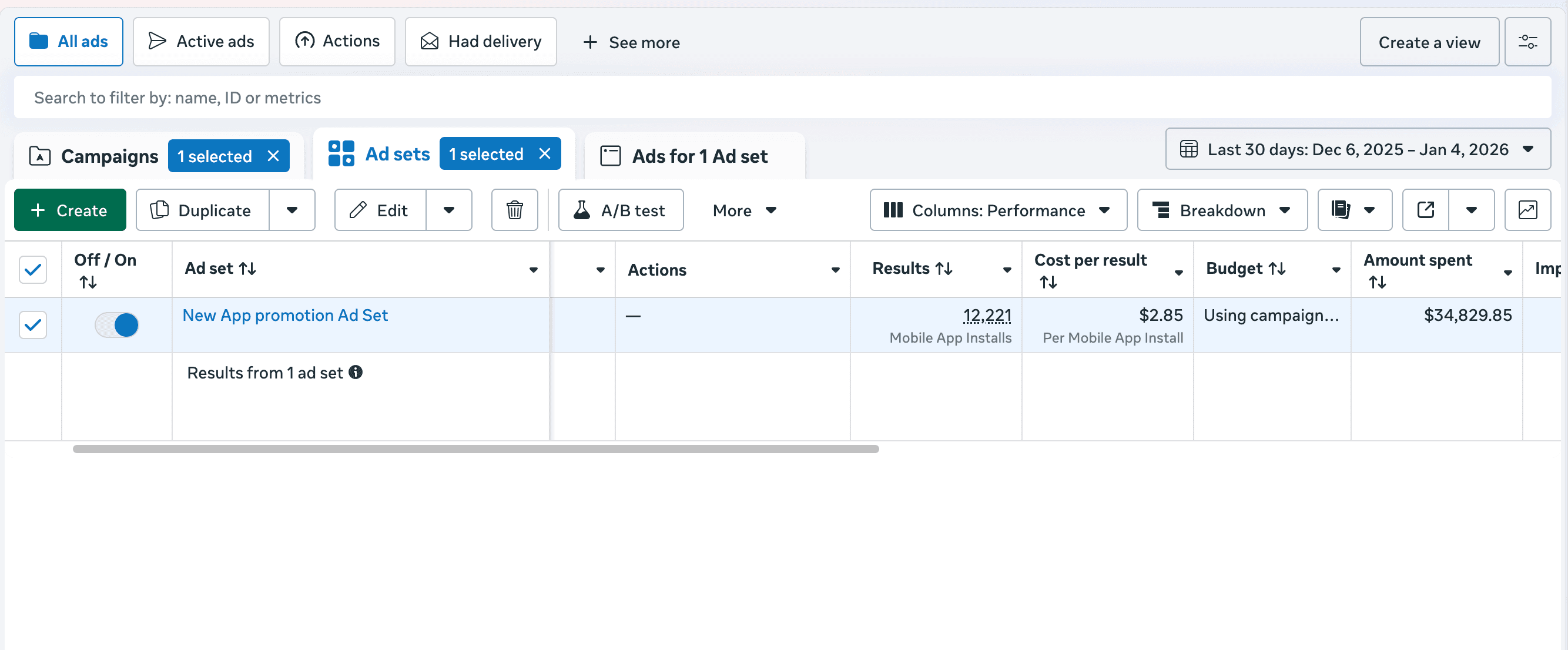Click the Campaigns folder icon

39,156
